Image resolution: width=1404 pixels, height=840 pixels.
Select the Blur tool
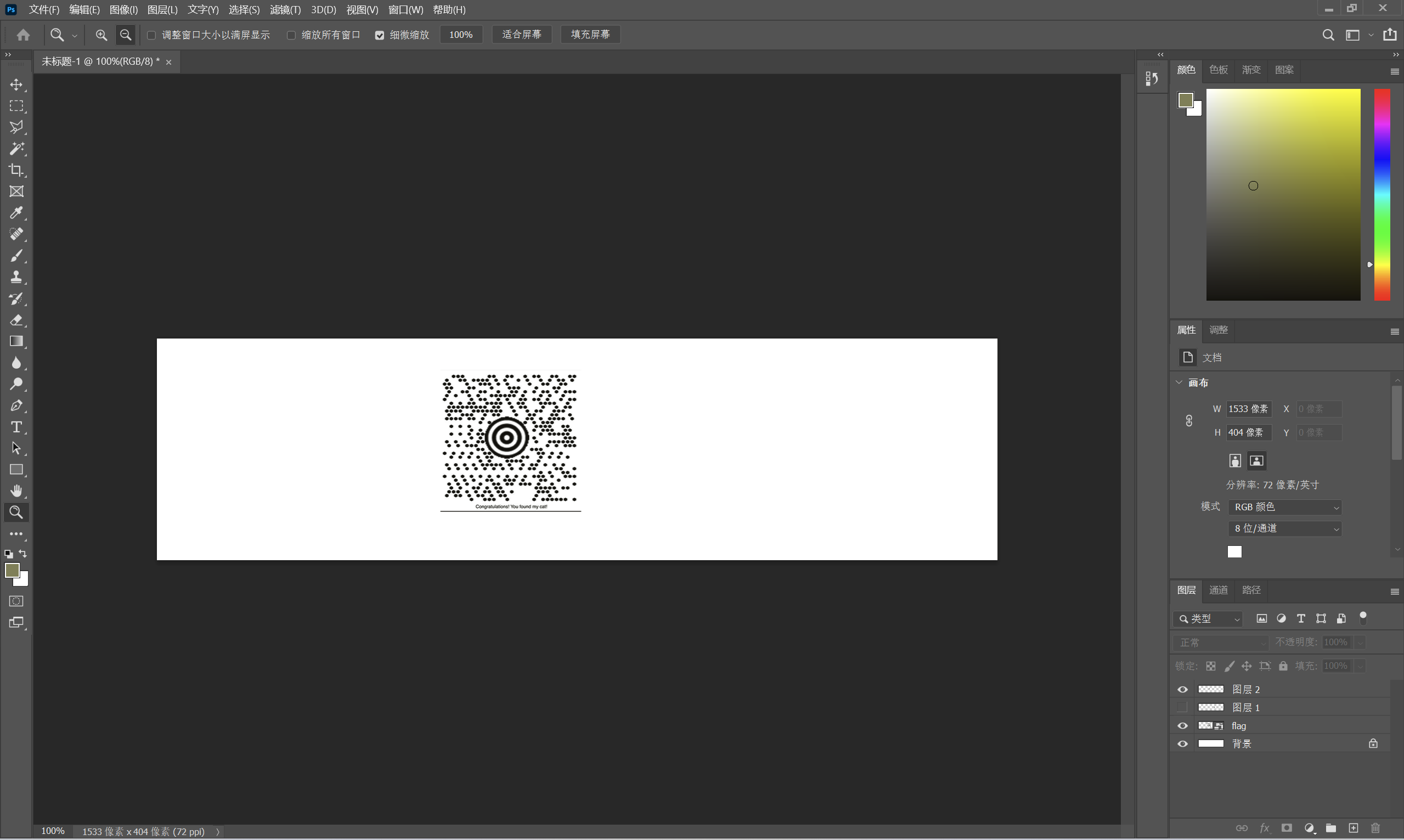point(16,363)
